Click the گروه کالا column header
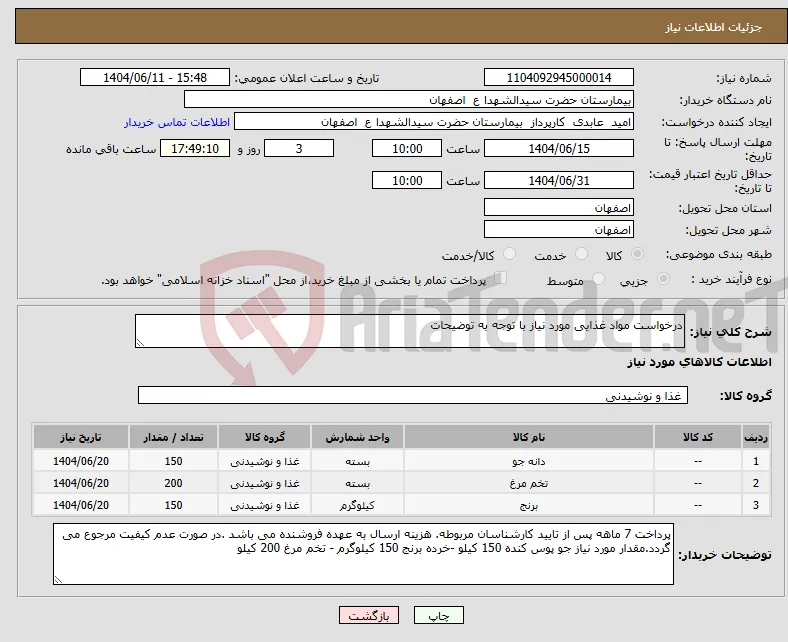 (264, 437)
